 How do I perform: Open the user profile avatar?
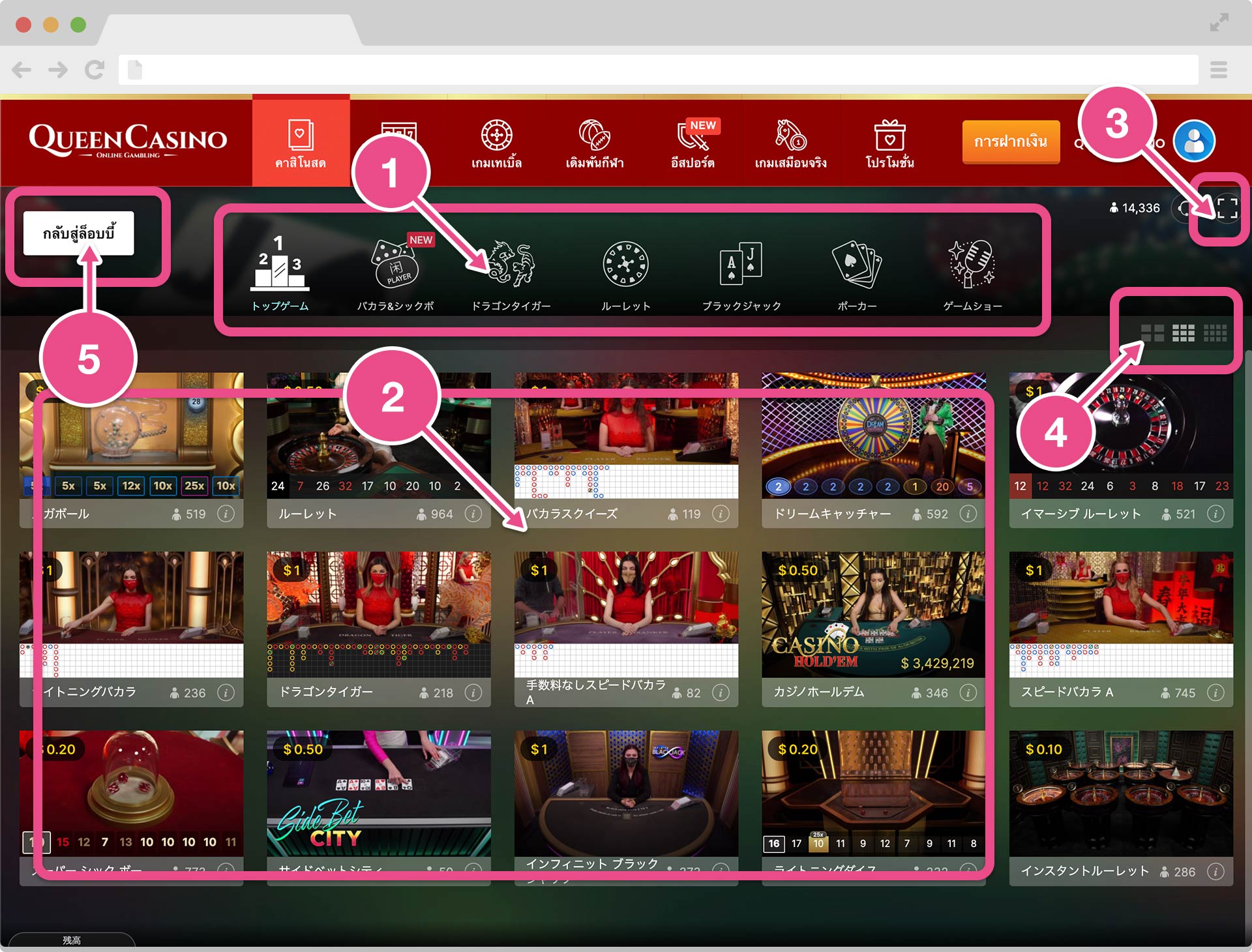(x=1194, y=141)
